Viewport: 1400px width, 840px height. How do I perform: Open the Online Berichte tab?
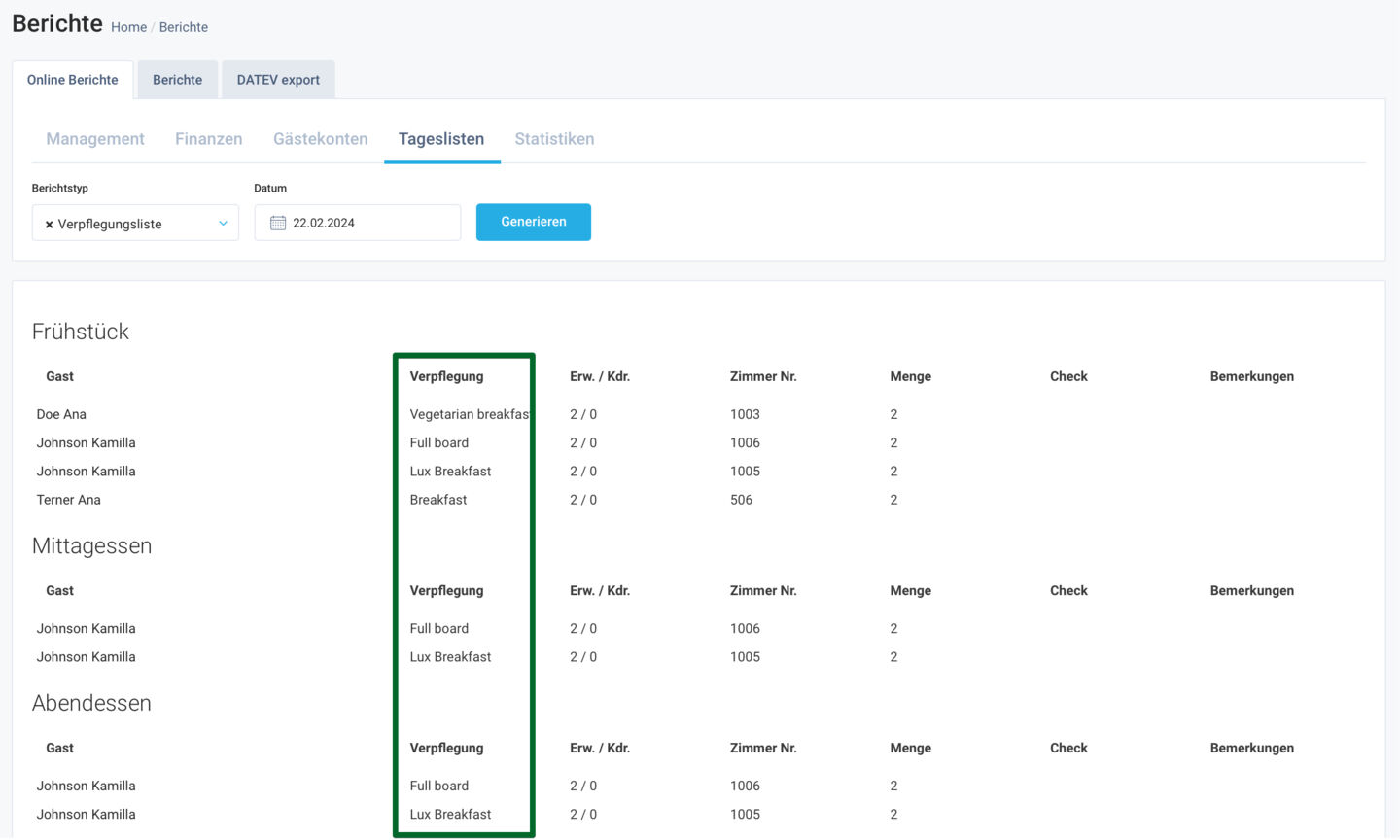pyautogui.click(x=73, y=80)
